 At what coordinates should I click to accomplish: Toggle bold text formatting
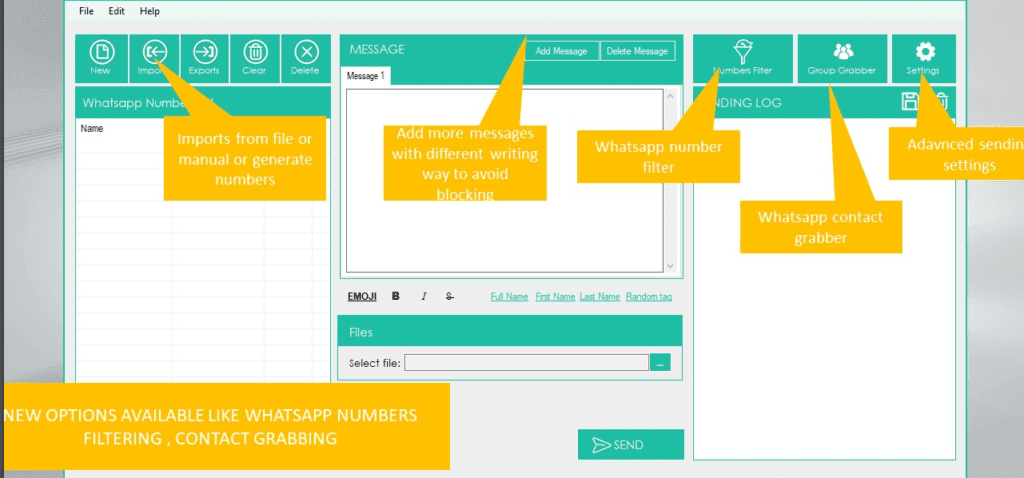point(396,296)
